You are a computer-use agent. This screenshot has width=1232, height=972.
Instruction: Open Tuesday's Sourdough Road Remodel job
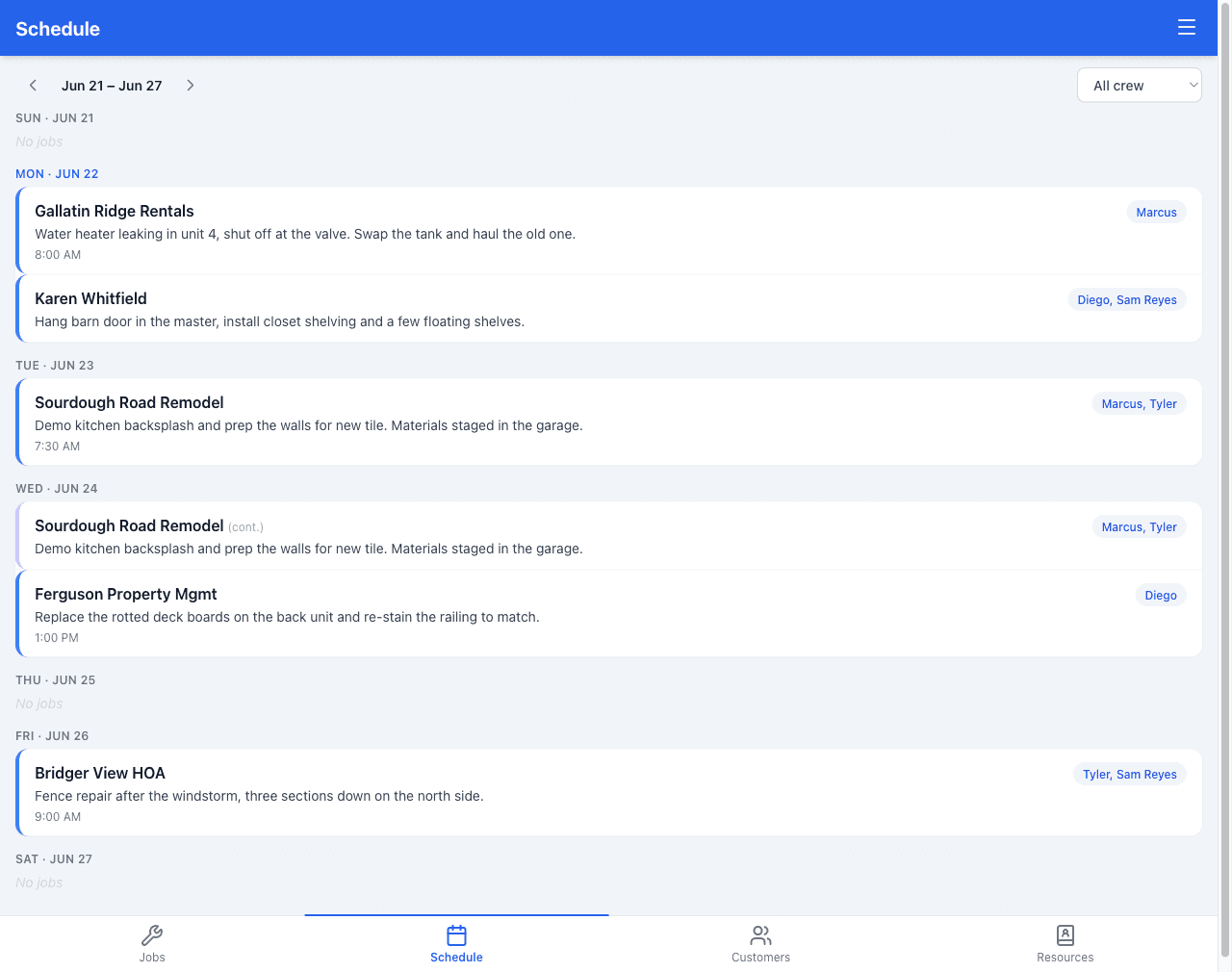(x=609, y=422)
